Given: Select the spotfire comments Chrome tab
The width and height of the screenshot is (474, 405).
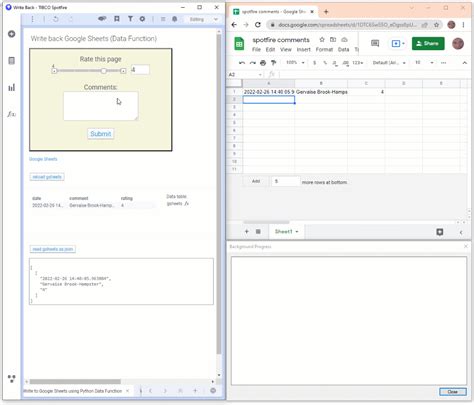Looking at the screenshot, I should (x=273, y=12).
